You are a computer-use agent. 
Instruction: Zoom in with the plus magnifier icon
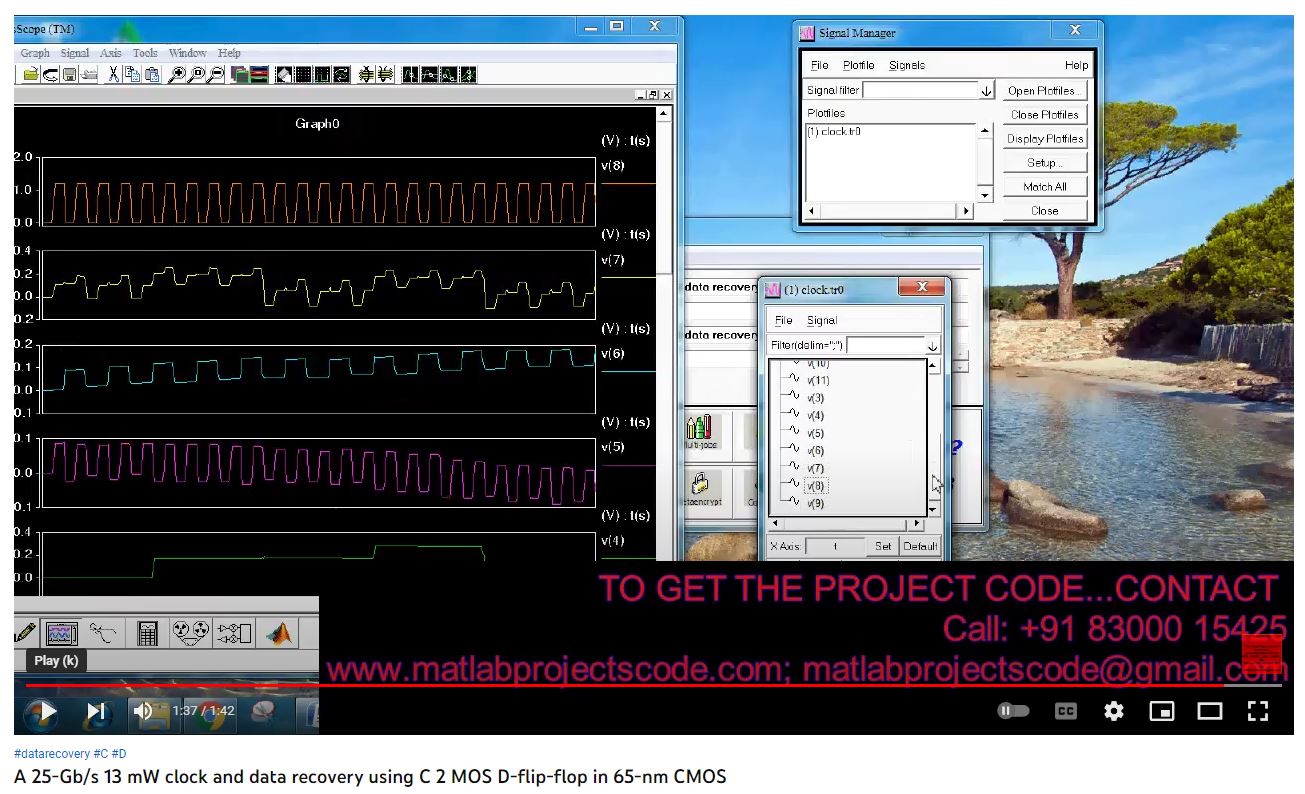177,74
